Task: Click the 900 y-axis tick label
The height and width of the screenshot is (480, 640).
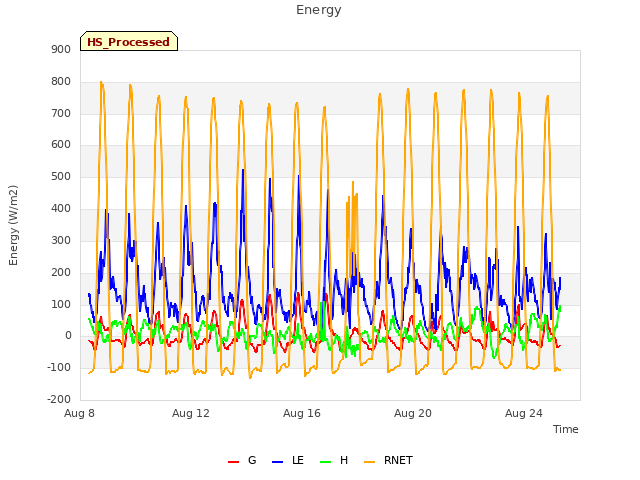Action: tap(61, 49)
